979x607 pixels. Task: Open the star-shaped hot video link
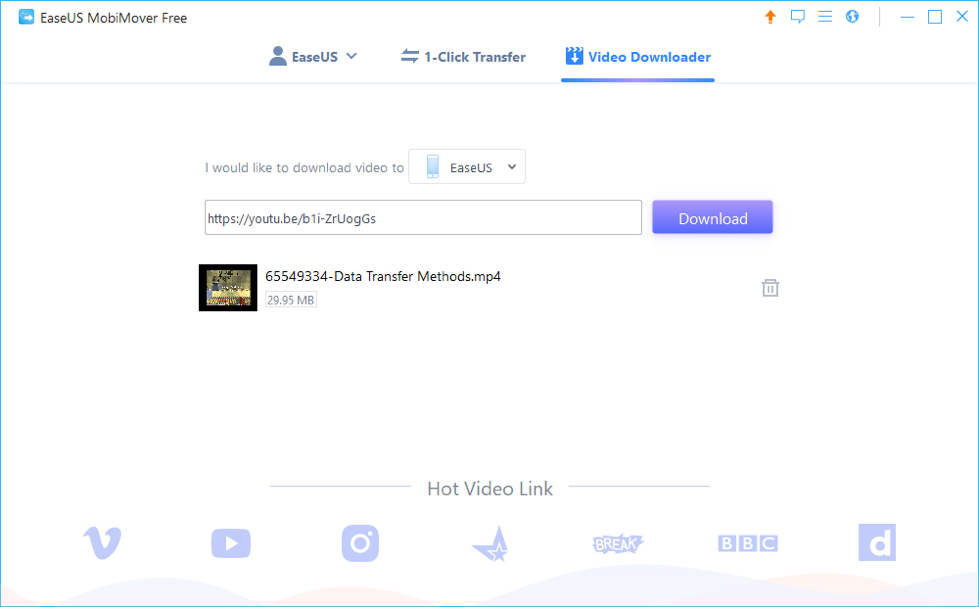pos(491,544)
